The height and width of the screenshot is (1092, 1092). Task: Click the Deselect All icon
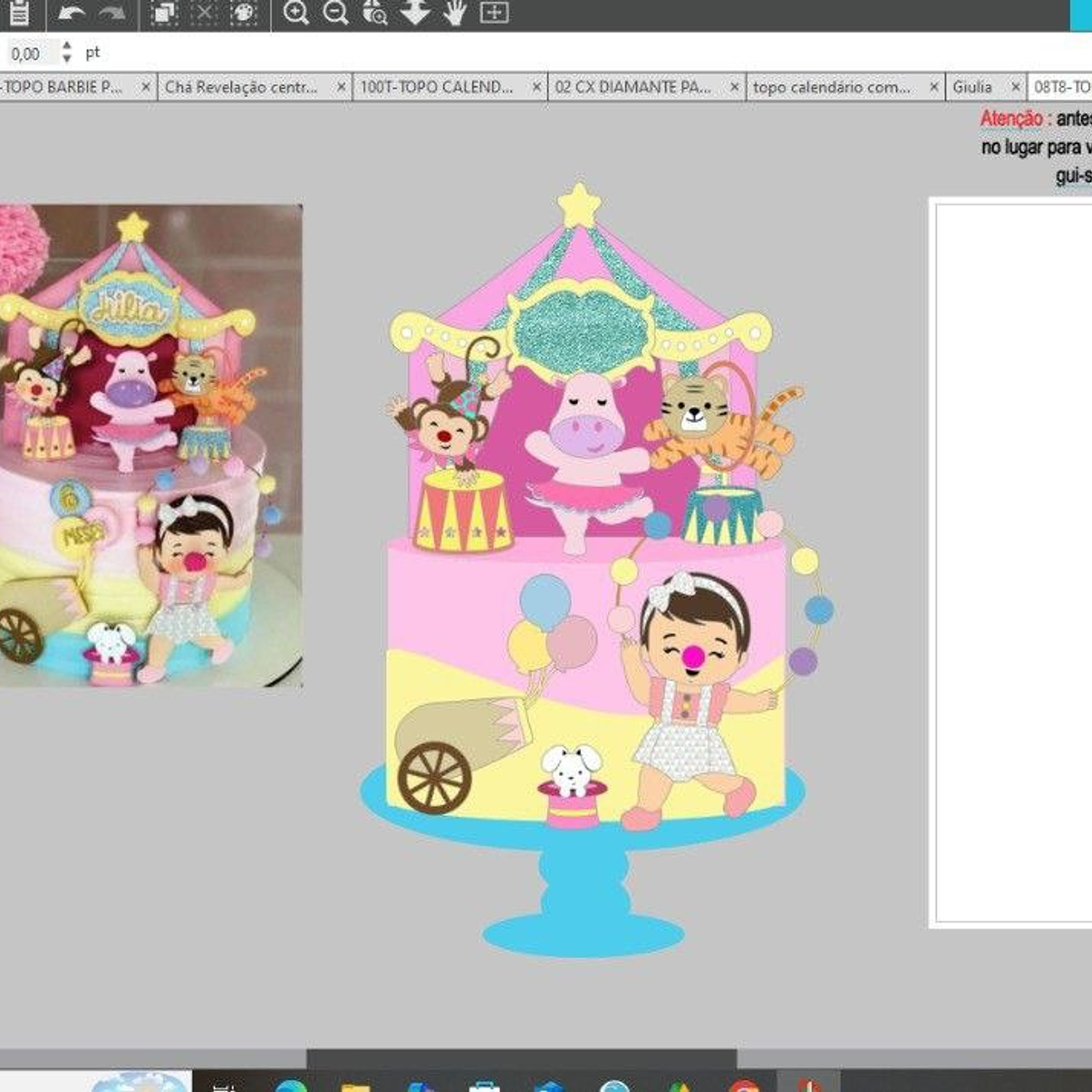pyautogui.click(x=205, y=12)
